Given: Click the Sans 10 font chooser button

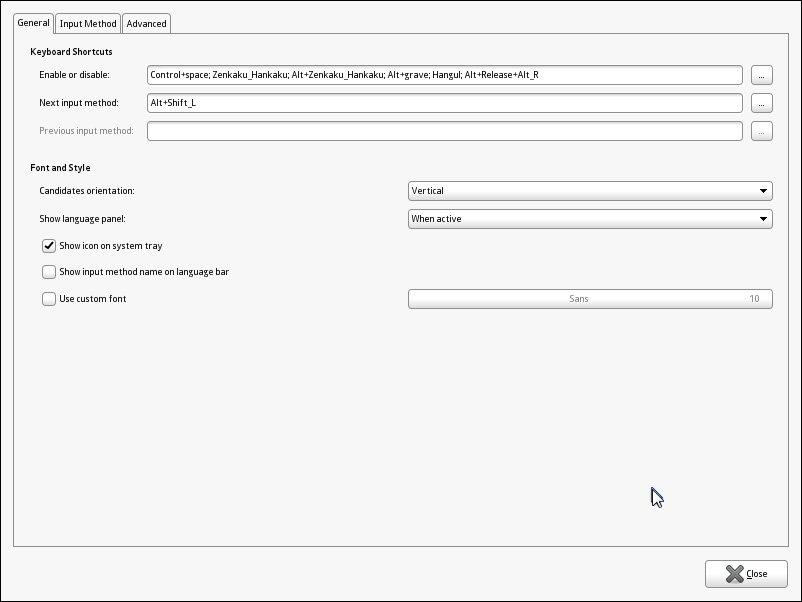Looking at the screenshot, I should (590, 299).
